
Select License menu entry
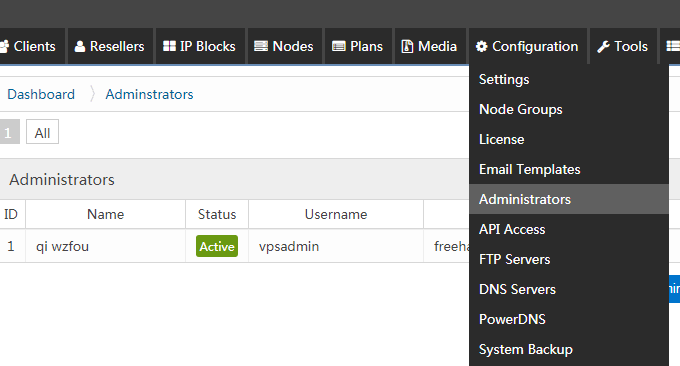coord(569,139)
